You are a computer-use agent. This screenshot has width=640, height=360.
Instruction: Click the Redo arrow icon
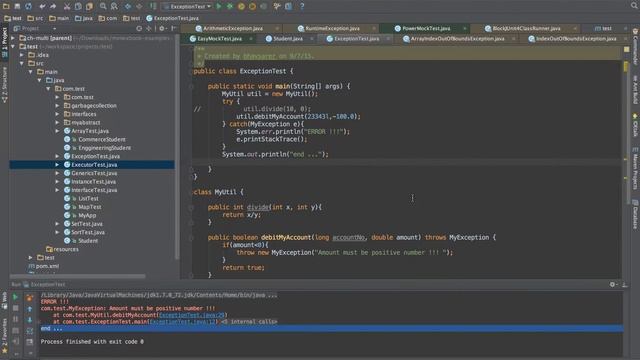53,6
